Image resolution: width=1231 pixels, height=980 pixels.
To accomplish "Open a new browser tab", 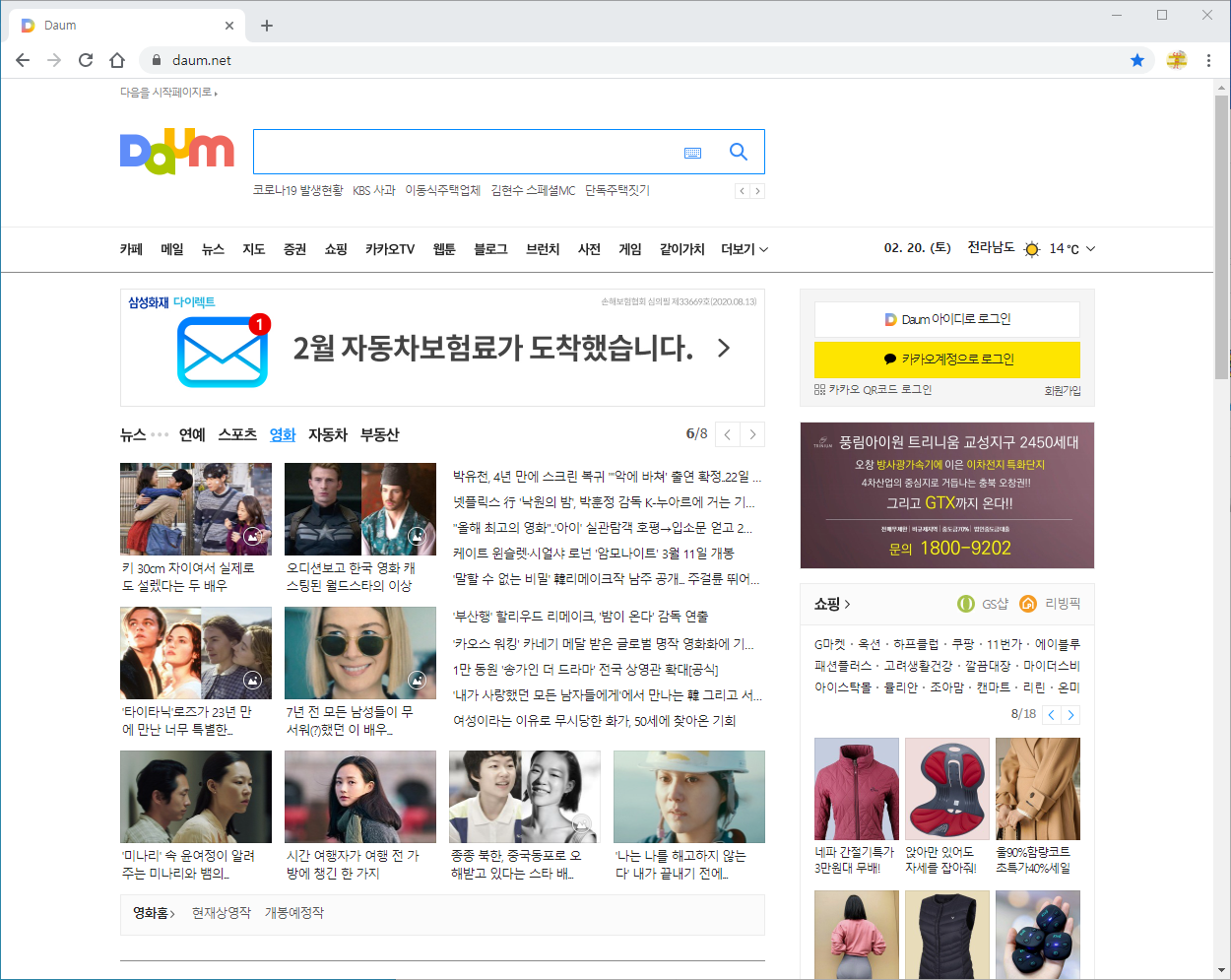I will (x=267, y=26).
